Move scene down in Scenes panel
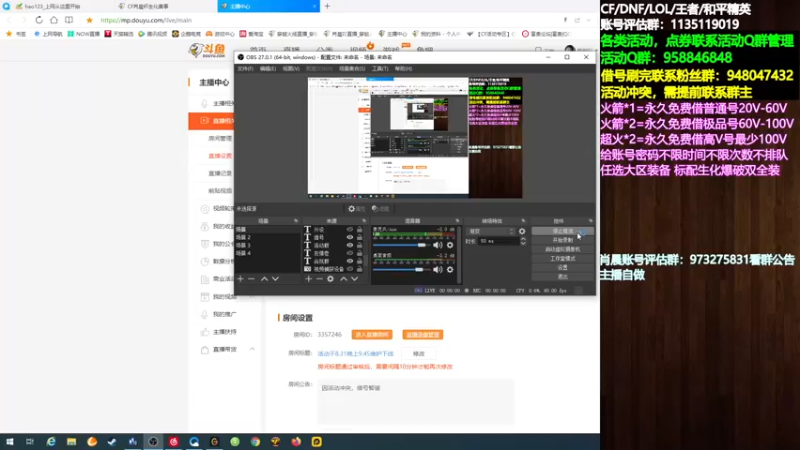This screenshot has width=800, height=450. 276,279
